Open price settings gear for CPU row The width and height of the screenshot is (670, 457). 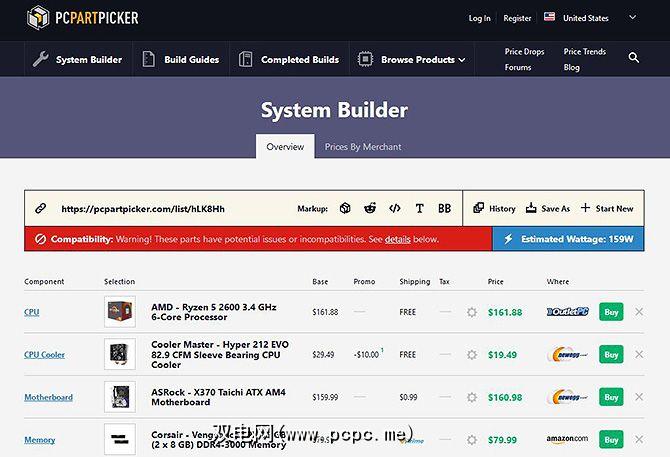tap(472, 312)
